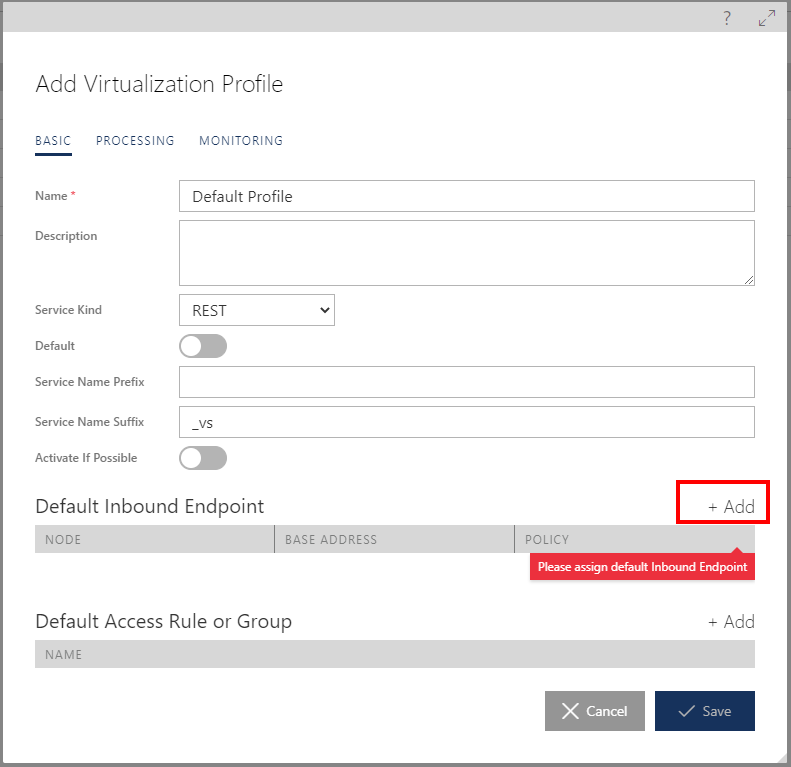
Task: Click the help question mark icon
Action: pos(727,18)
